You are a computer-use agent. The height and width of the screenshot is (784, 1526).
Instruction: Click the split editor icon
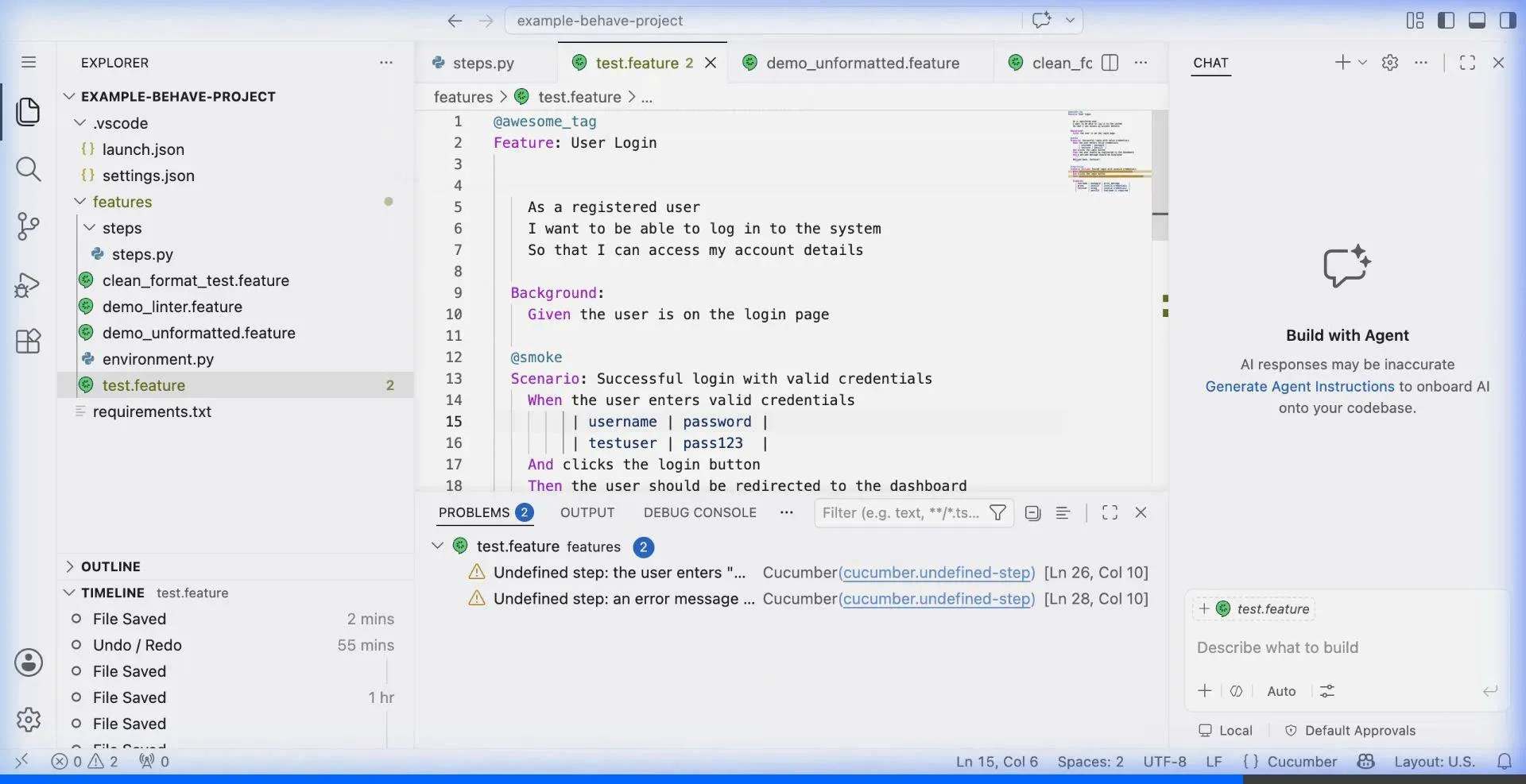(1110, 63)
